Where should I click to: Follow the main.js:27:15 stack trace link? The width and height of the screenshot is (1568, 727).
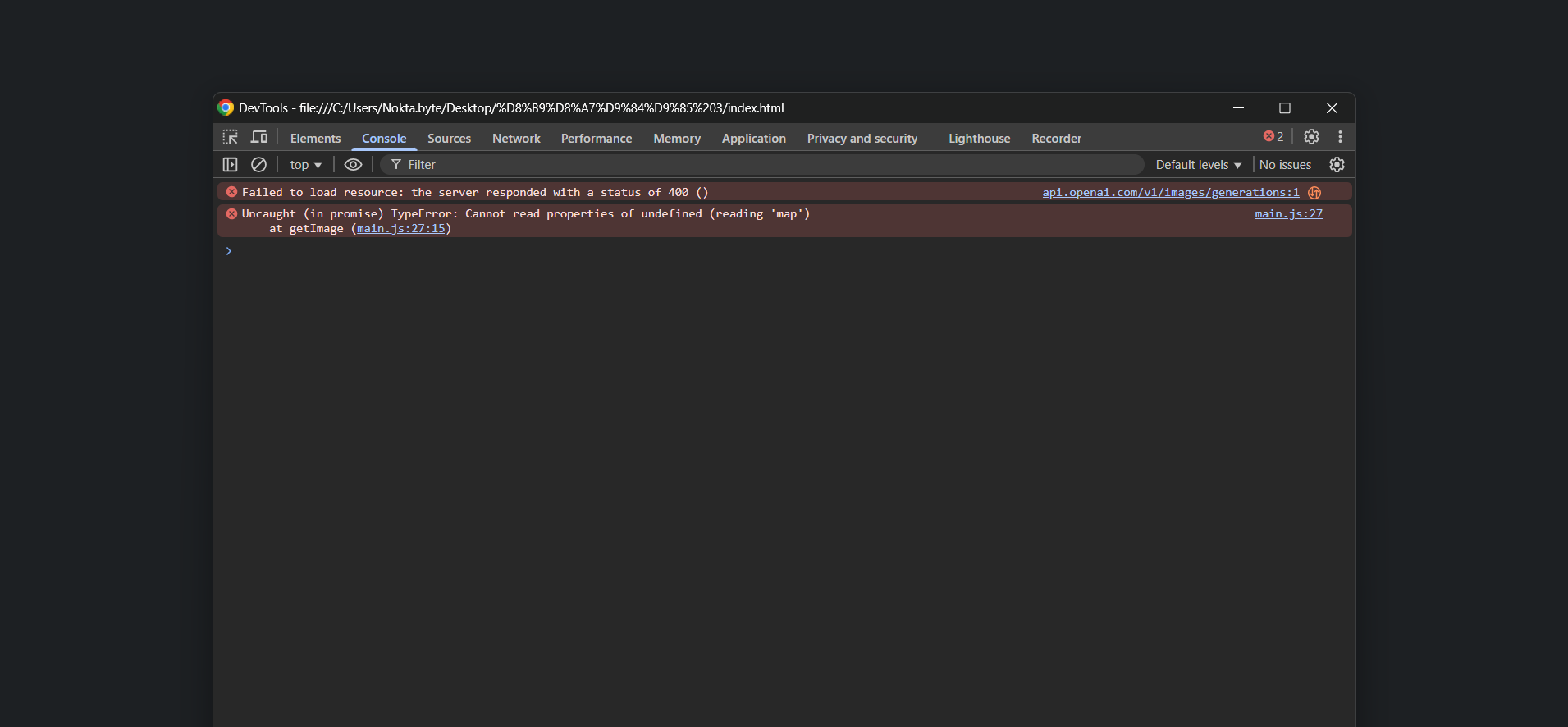click(x=401, y=229)
